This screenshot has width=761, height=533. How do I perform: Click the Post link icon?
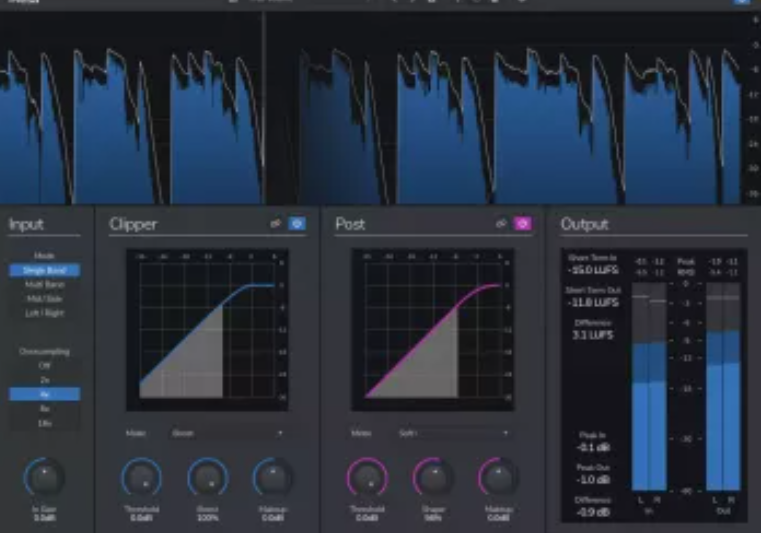(x=500, y=224)
